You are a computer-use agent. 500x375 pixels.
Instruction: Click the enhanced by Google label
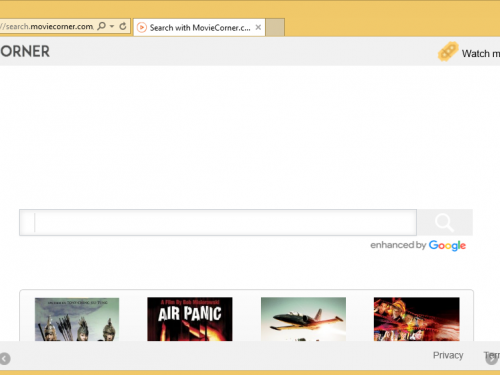pos(418,245)
